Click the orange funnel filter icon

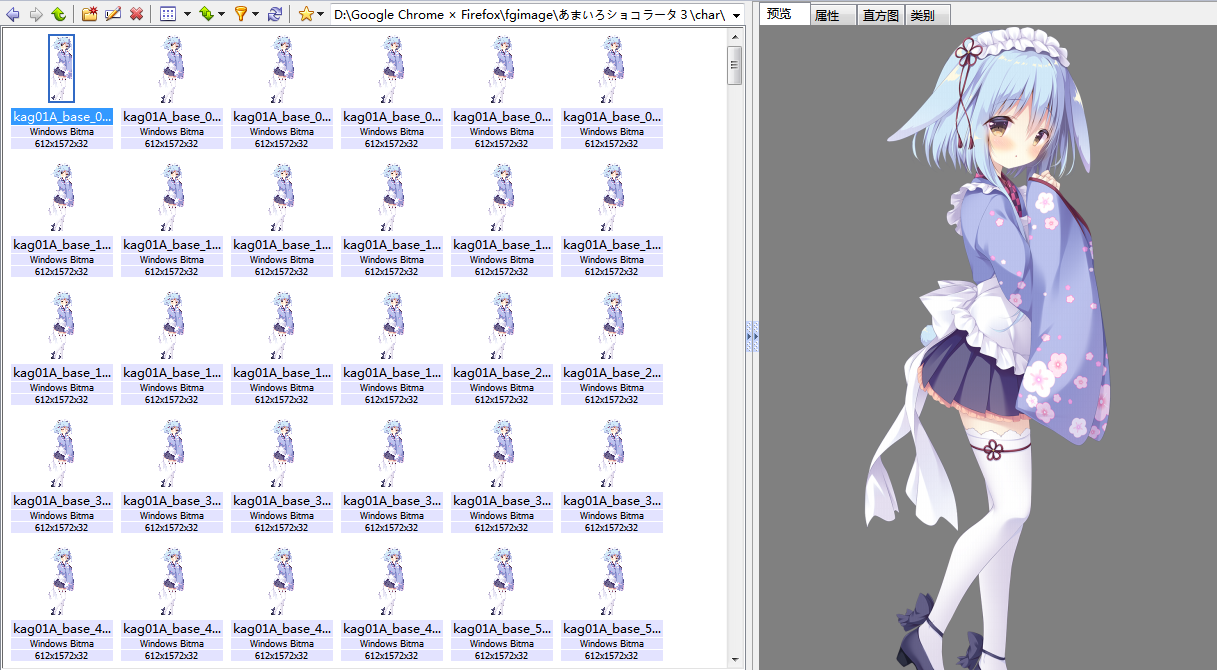pyautogui.click(x=240, y=15)
